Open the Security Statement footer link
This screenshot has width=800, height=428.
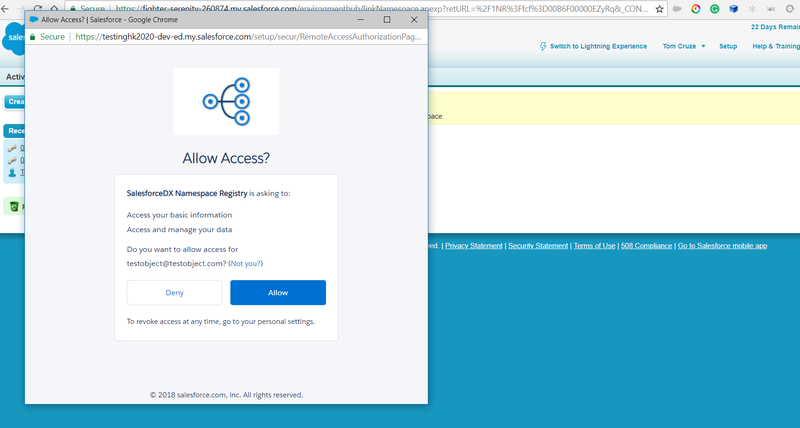[x=538, y=246]
